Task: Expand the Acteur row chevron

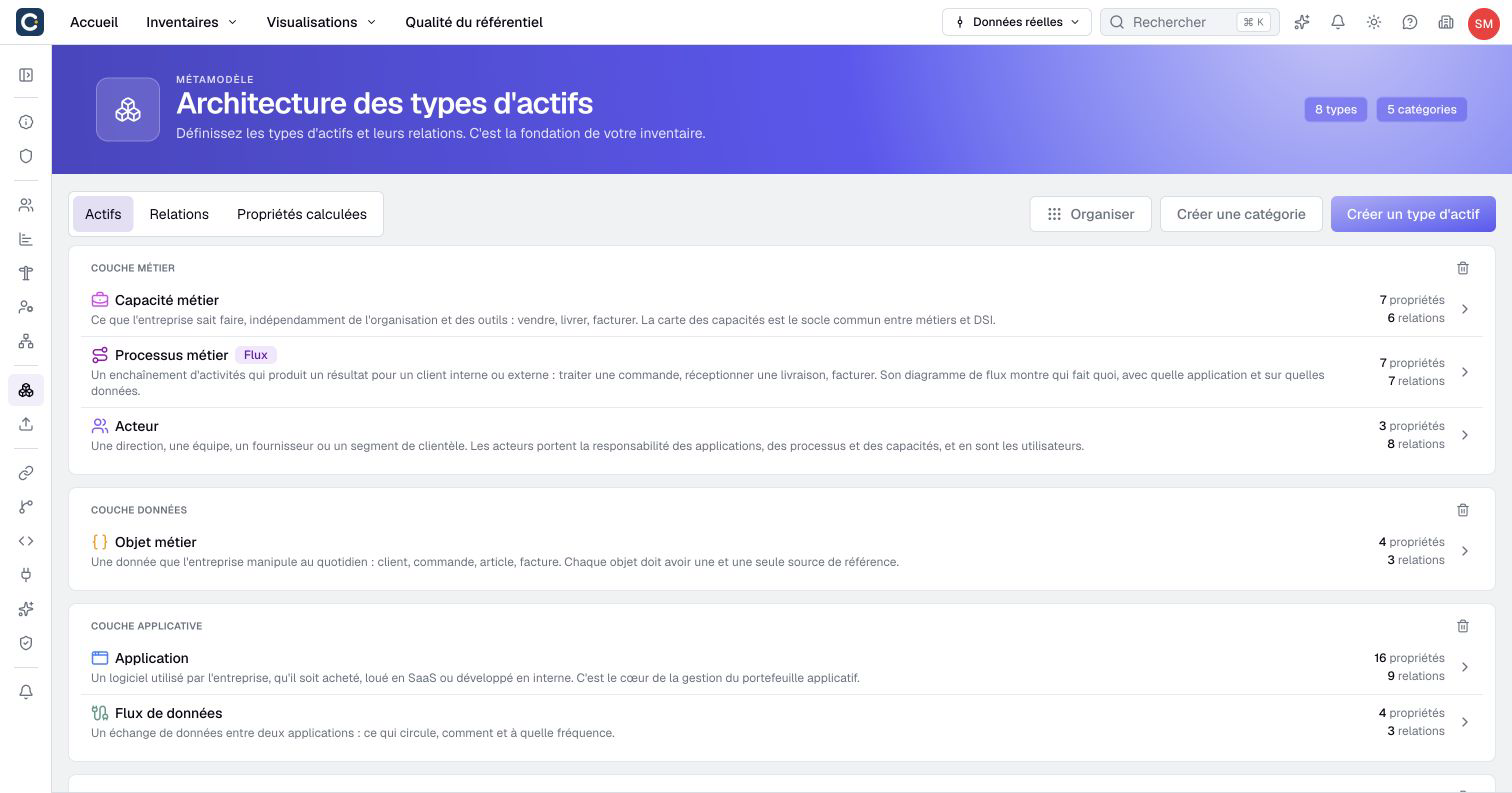Action: click(1465, 435)
